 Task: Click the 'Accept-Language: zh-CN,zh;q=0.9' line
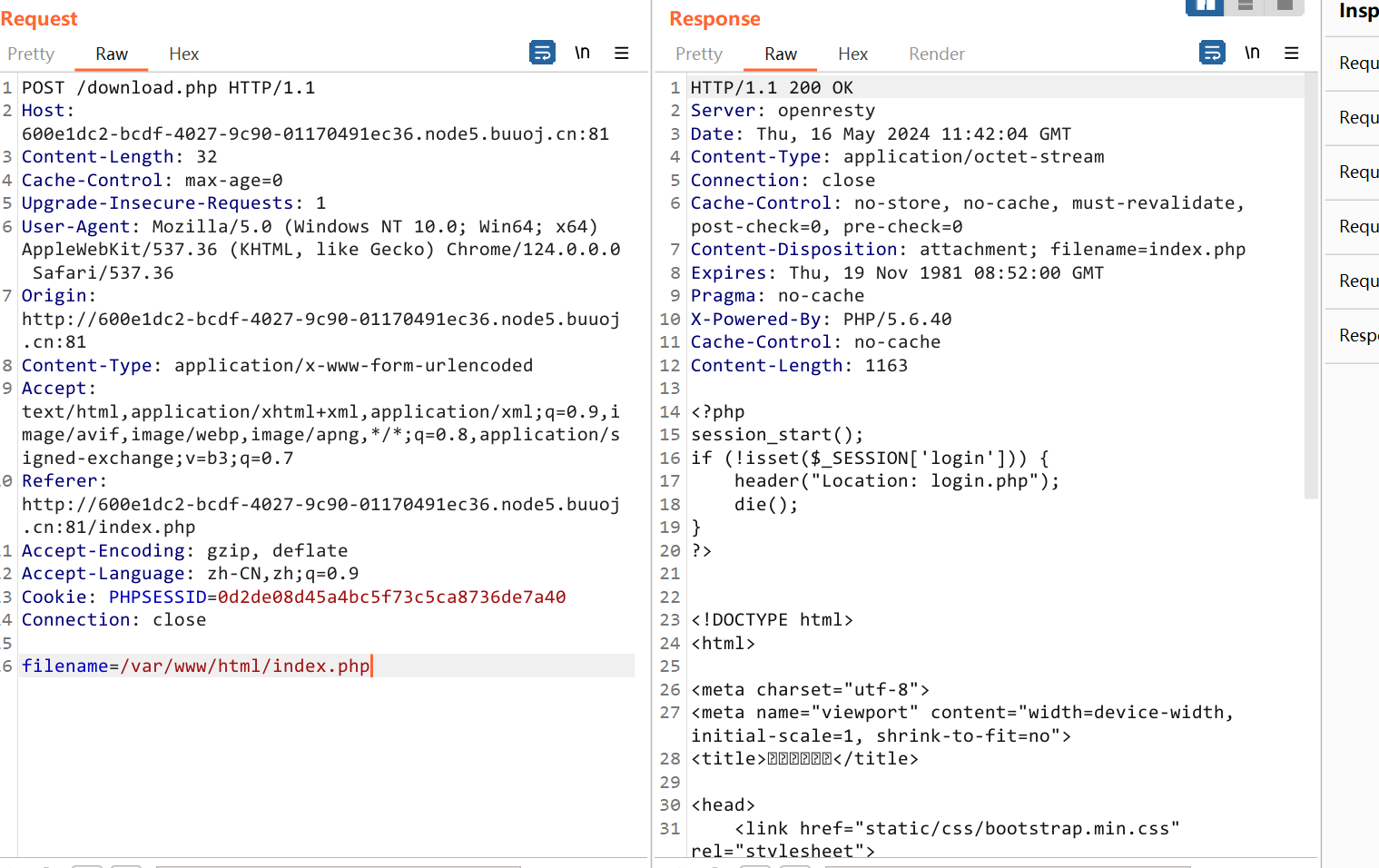coord(191,574)
